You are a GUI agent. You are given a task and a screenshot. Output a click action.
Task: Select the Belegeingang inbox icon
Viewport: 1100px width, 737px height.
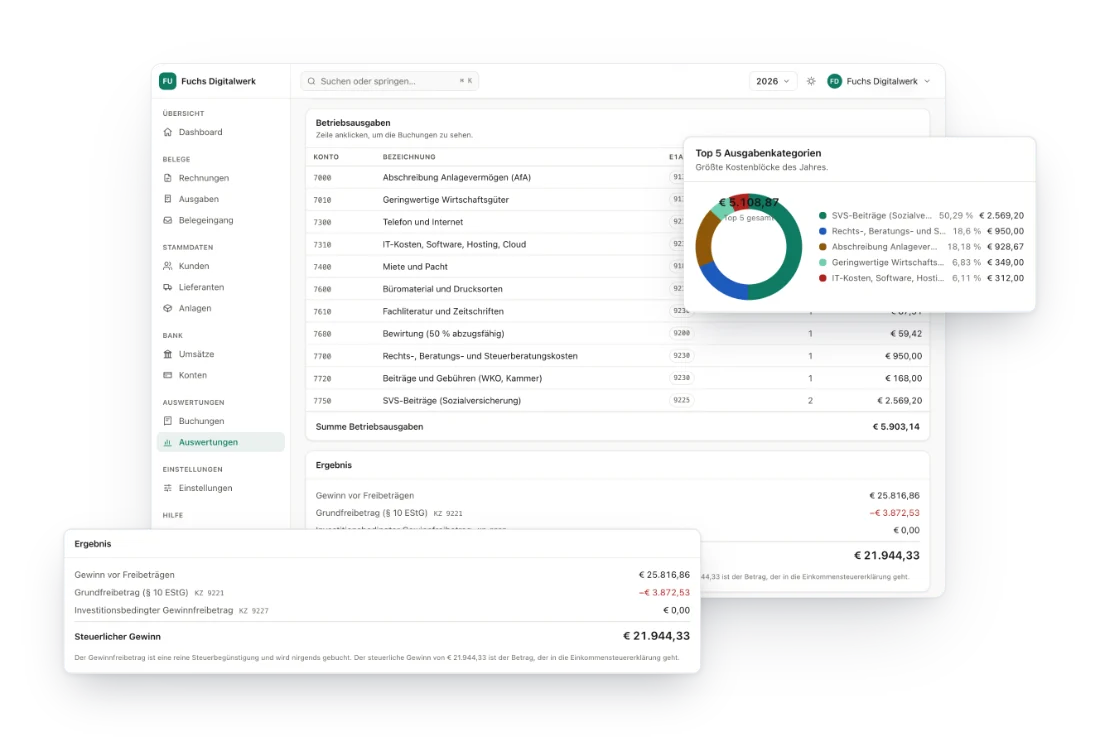tap(168, 220)
